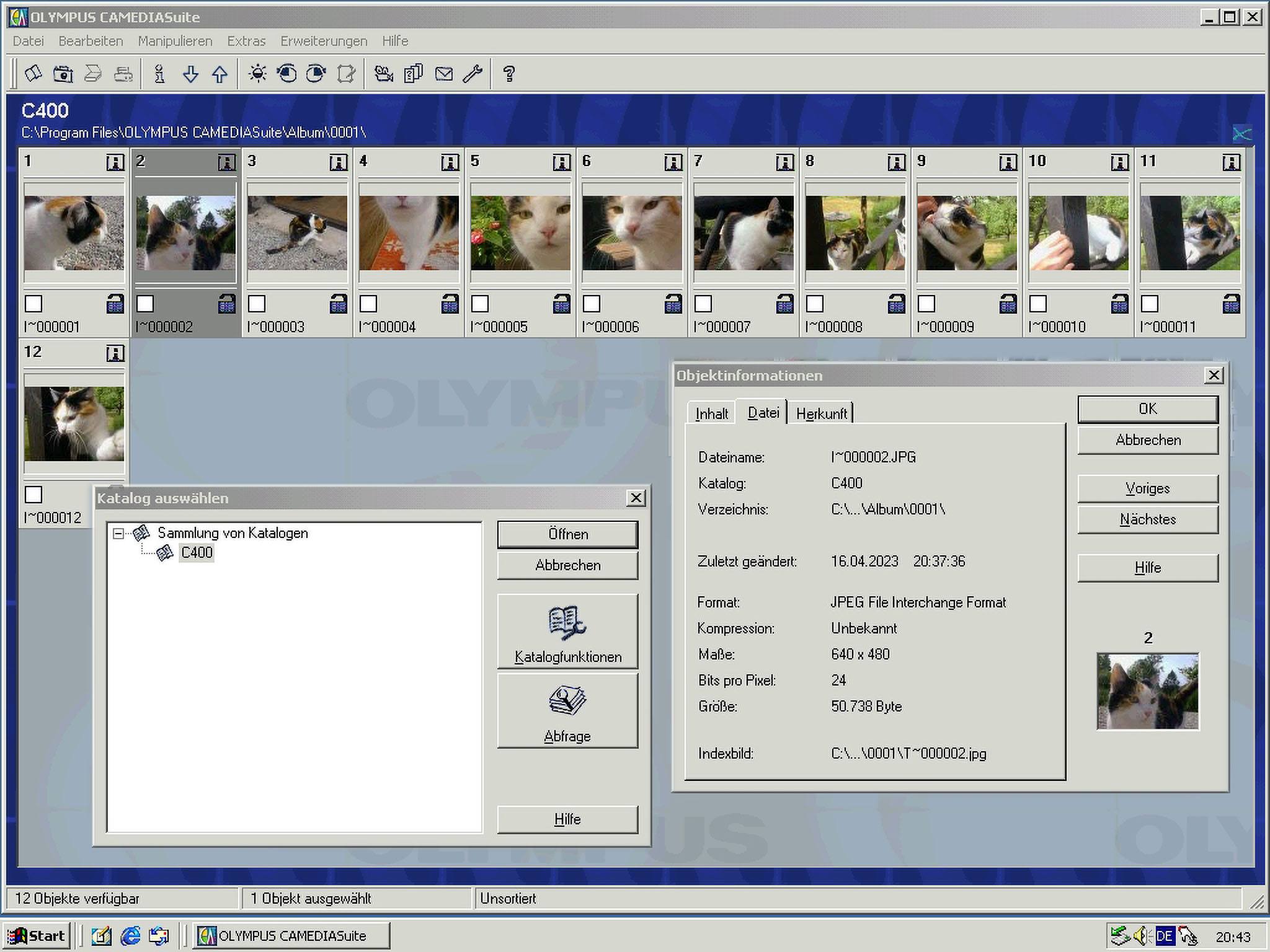1270x952 pixels.
Task: Open the Bearbeiten menu
Action: click(x=91, y=41)
